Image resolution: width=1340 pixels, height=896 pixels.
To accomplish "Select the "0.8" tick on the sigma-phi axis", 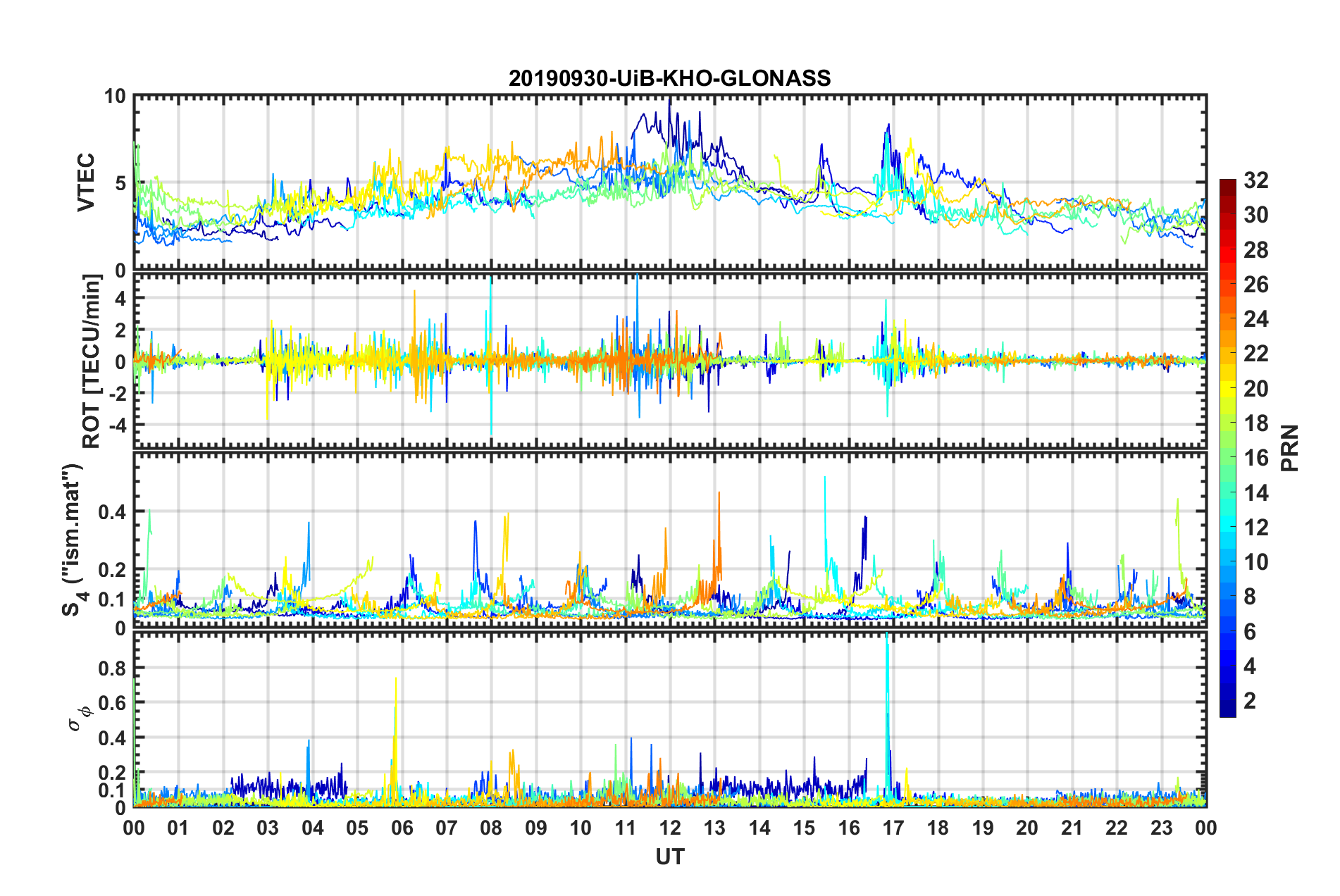I will 113,668.
